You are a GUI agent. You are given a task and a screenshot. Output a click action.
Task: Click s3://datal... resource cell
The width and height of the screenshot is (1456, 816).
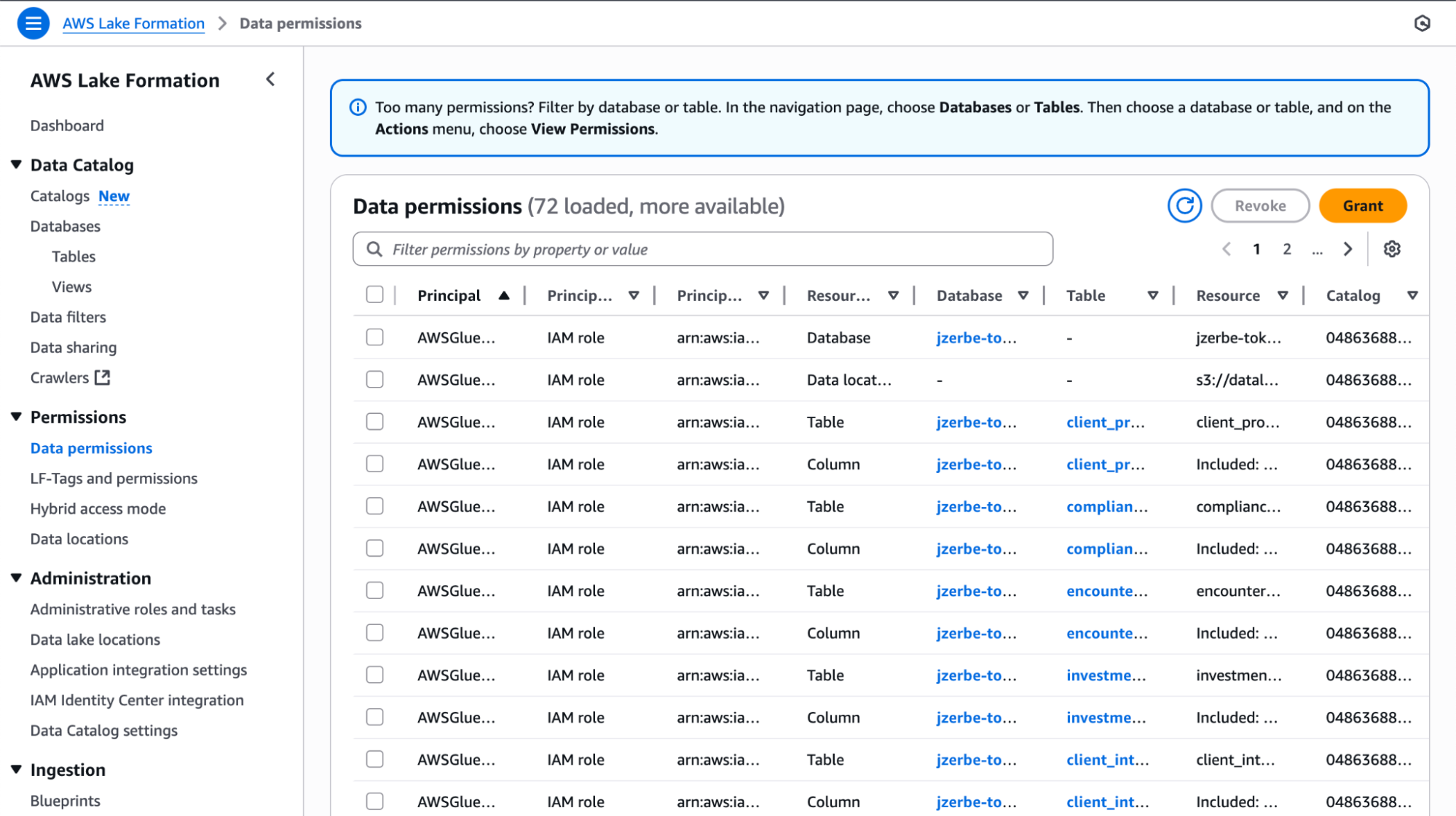(1237, 380)
